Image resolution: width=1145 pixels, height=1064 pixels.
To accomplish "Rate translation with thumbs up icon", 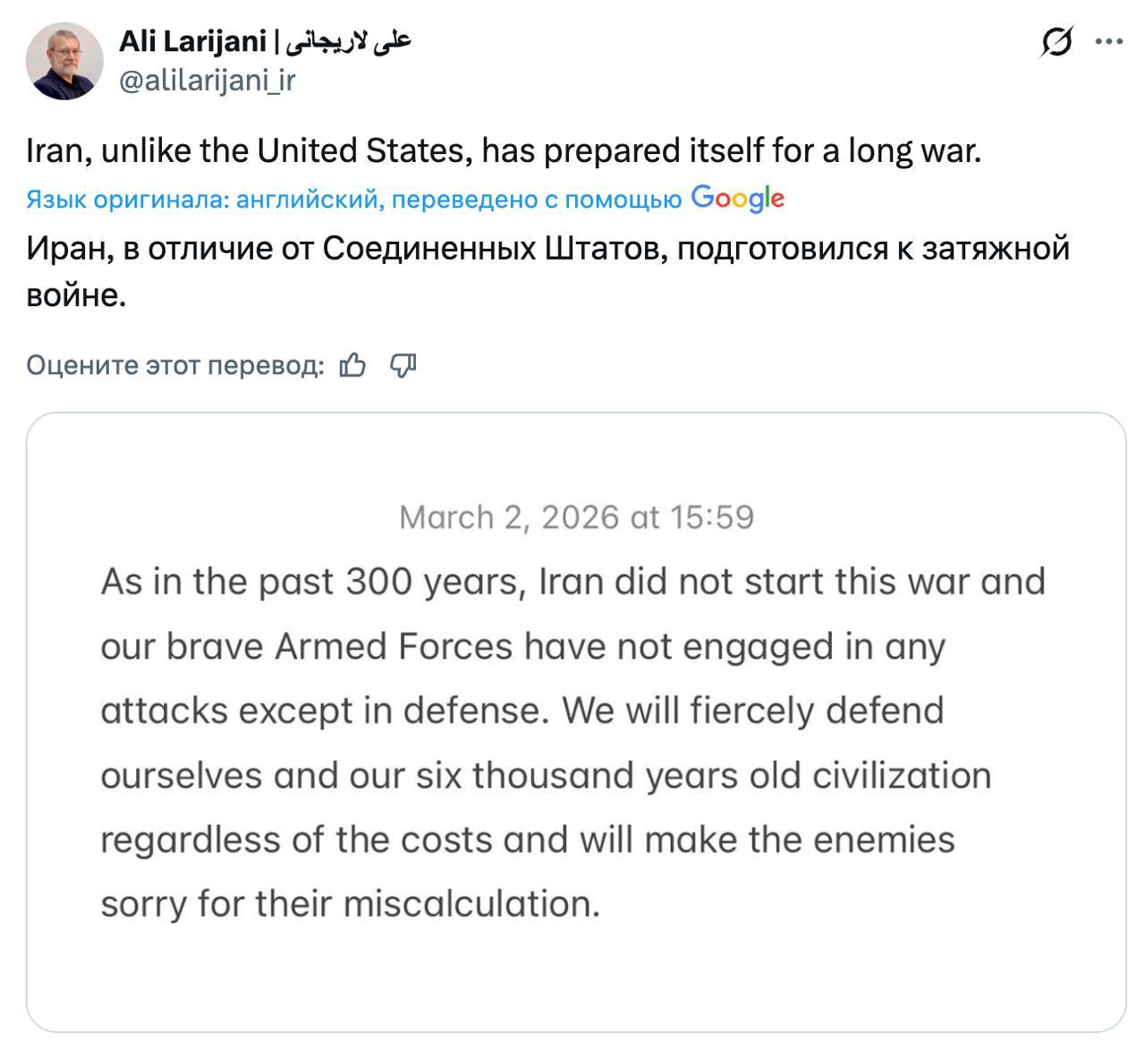I will click(352, 365).
